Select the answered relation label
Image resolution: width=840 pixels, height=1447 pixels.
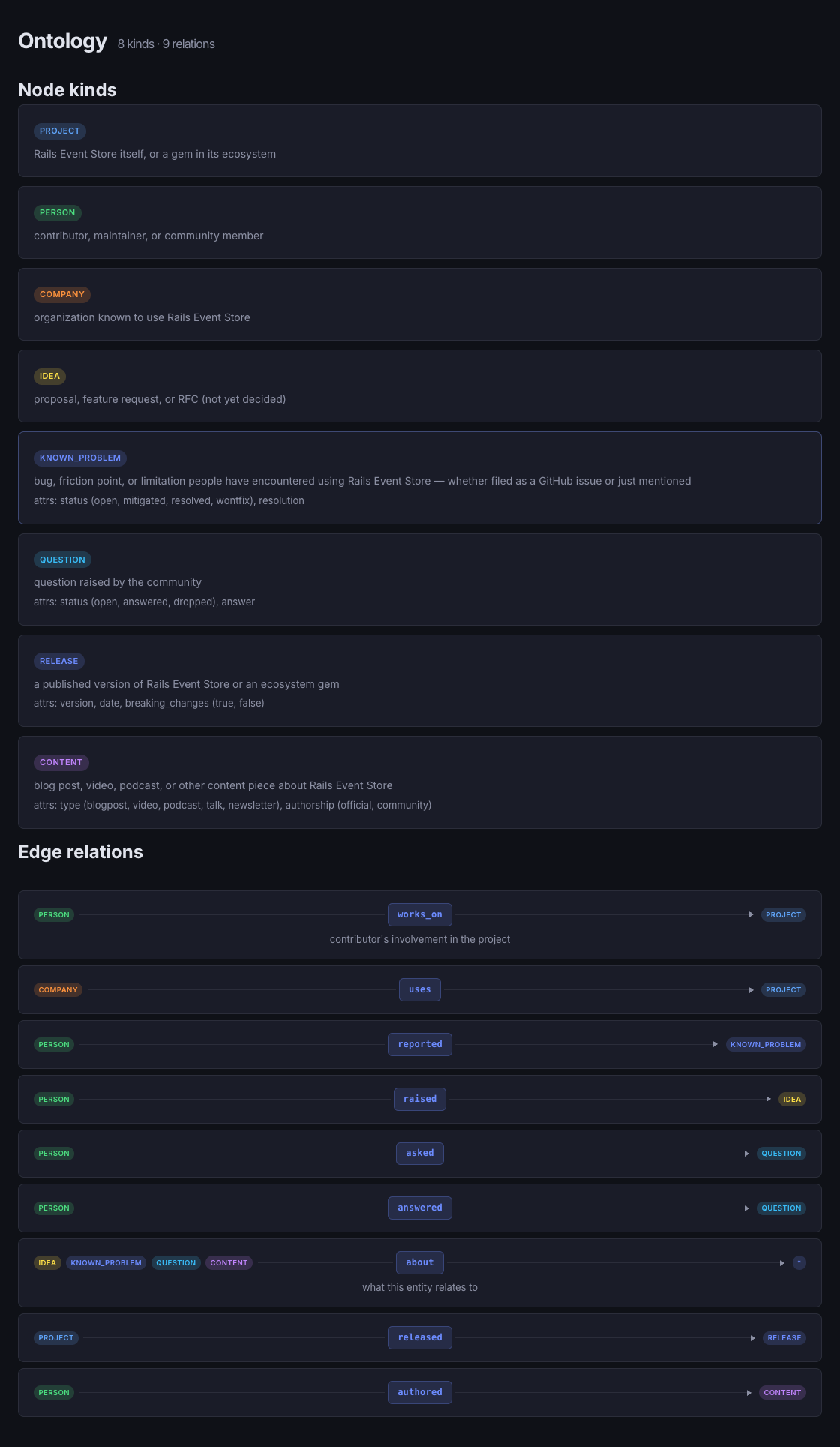tap(420, 1208)
